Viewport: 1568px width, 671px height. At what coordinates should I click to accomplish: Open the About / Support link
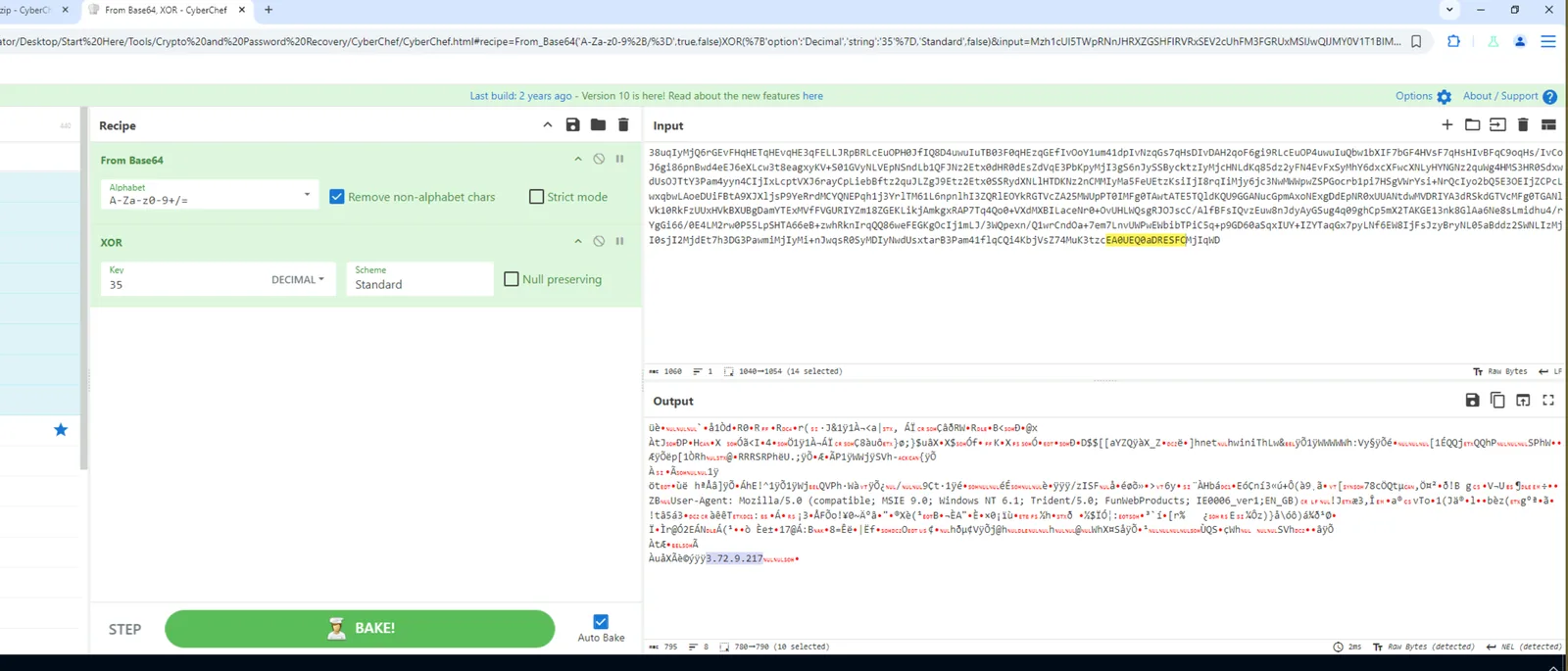[x=1510, y=96]
